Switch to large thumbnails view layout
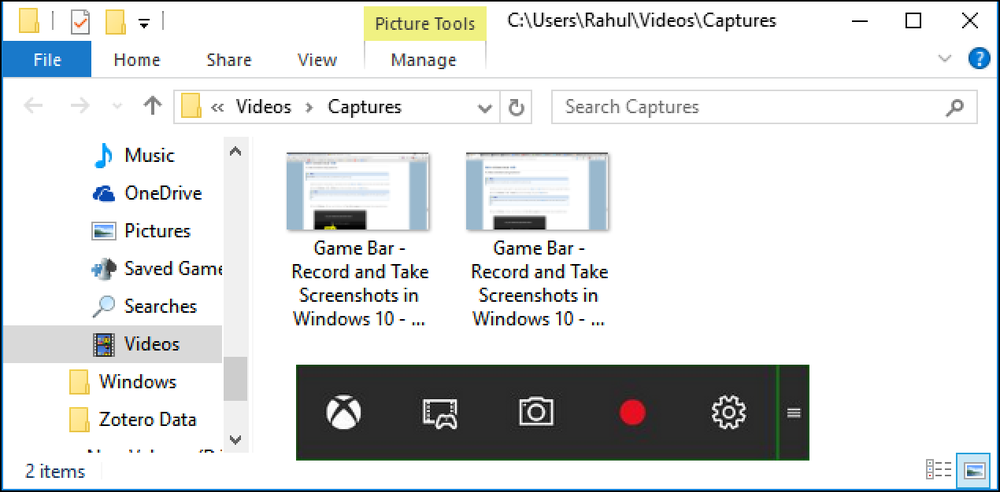The height and width of the screenshot is (492, 1000). [976, 470]
